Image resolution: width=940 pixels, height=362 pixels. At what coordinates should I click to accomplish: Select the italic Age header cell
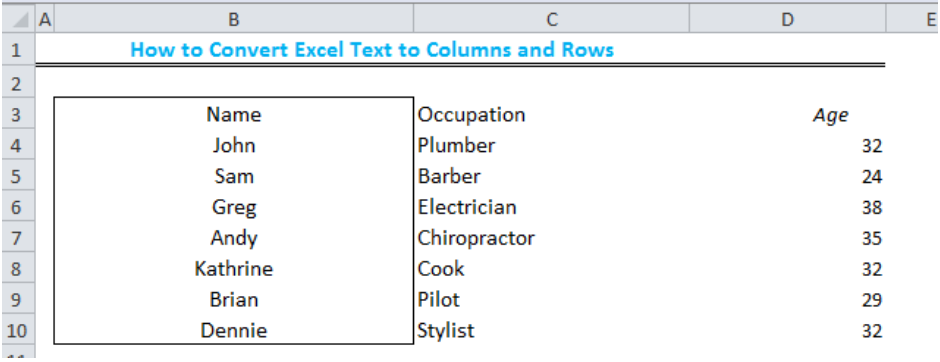point(787,115)
